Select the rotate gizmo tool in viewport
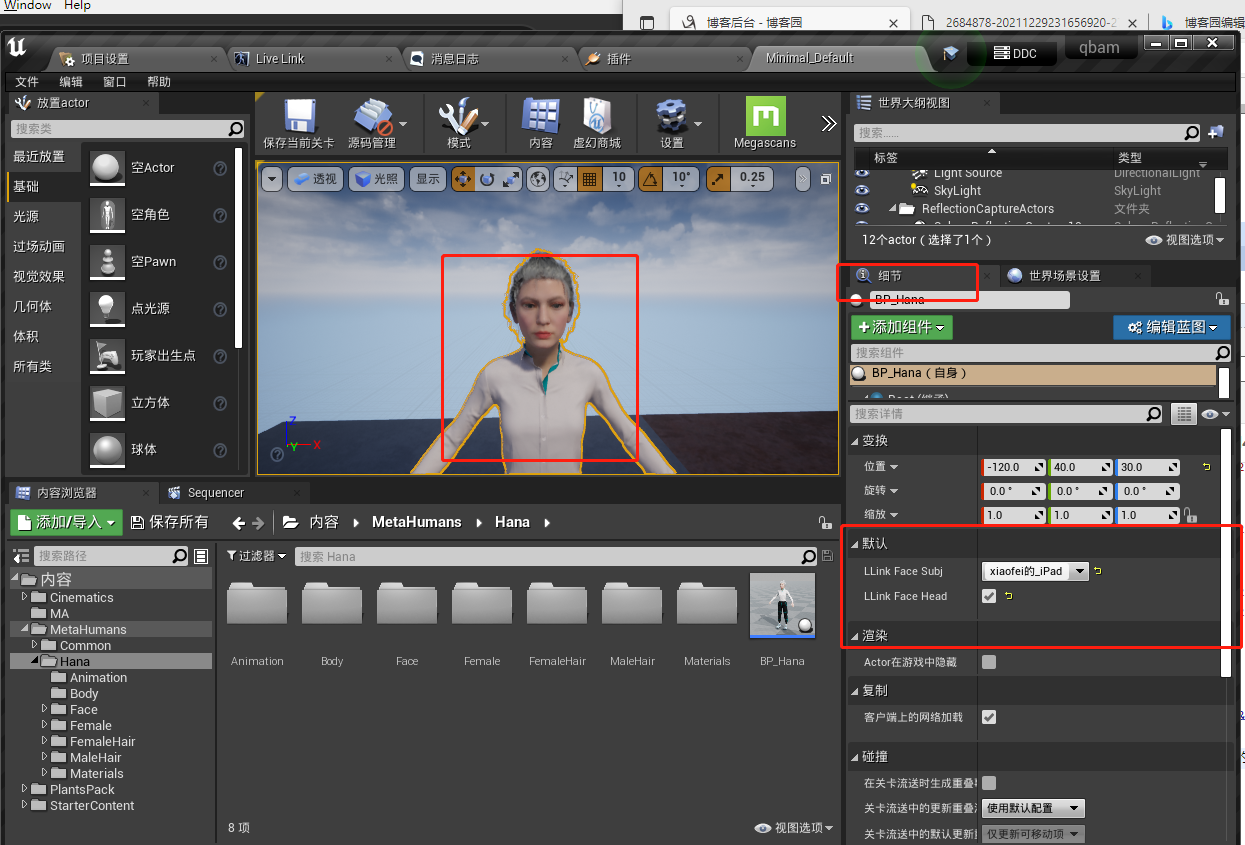Screen dimensions: 1245x845 (487, 179)
